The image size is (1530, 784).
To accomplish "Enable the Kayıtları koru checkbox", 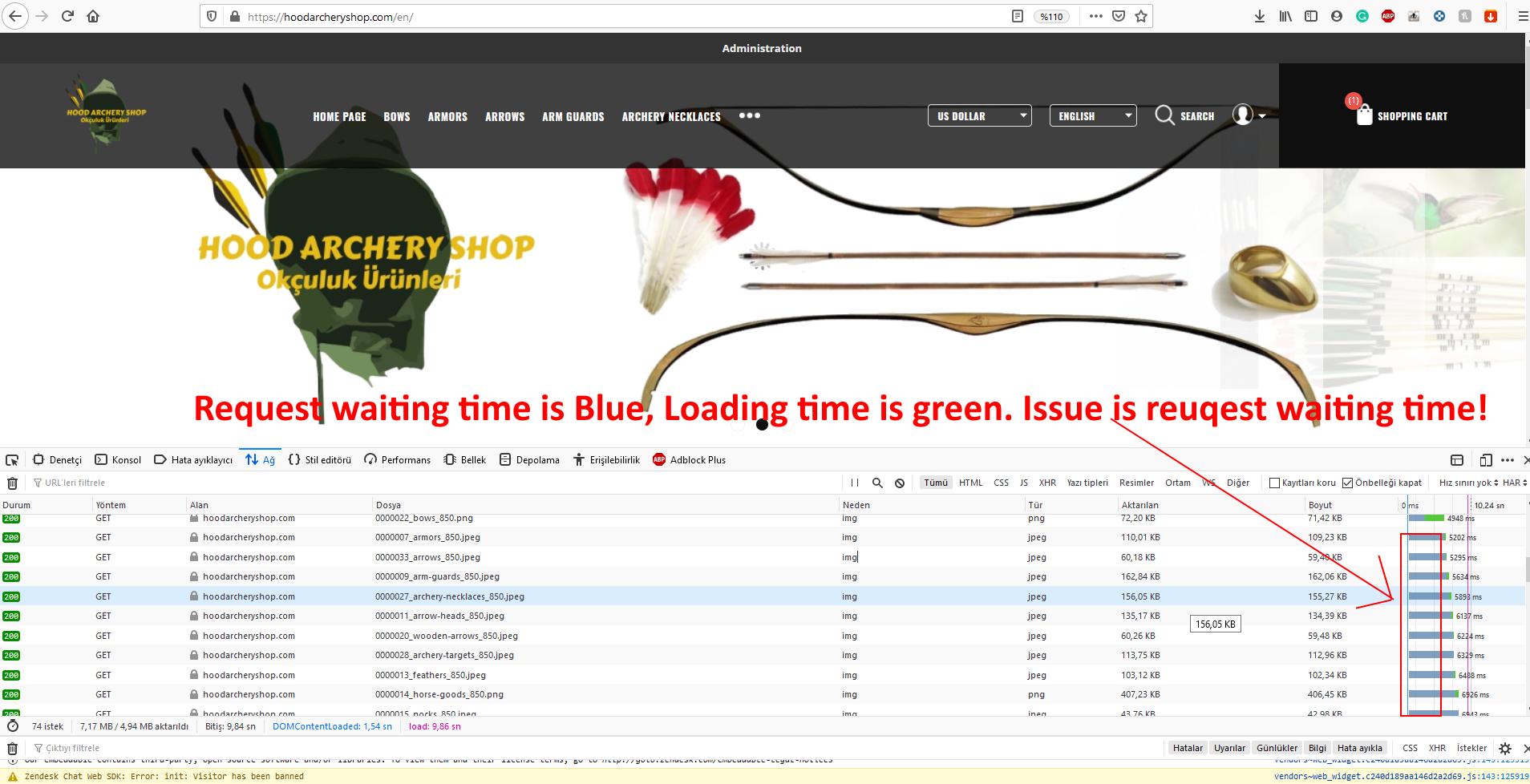I will [x=1276, y=482].
